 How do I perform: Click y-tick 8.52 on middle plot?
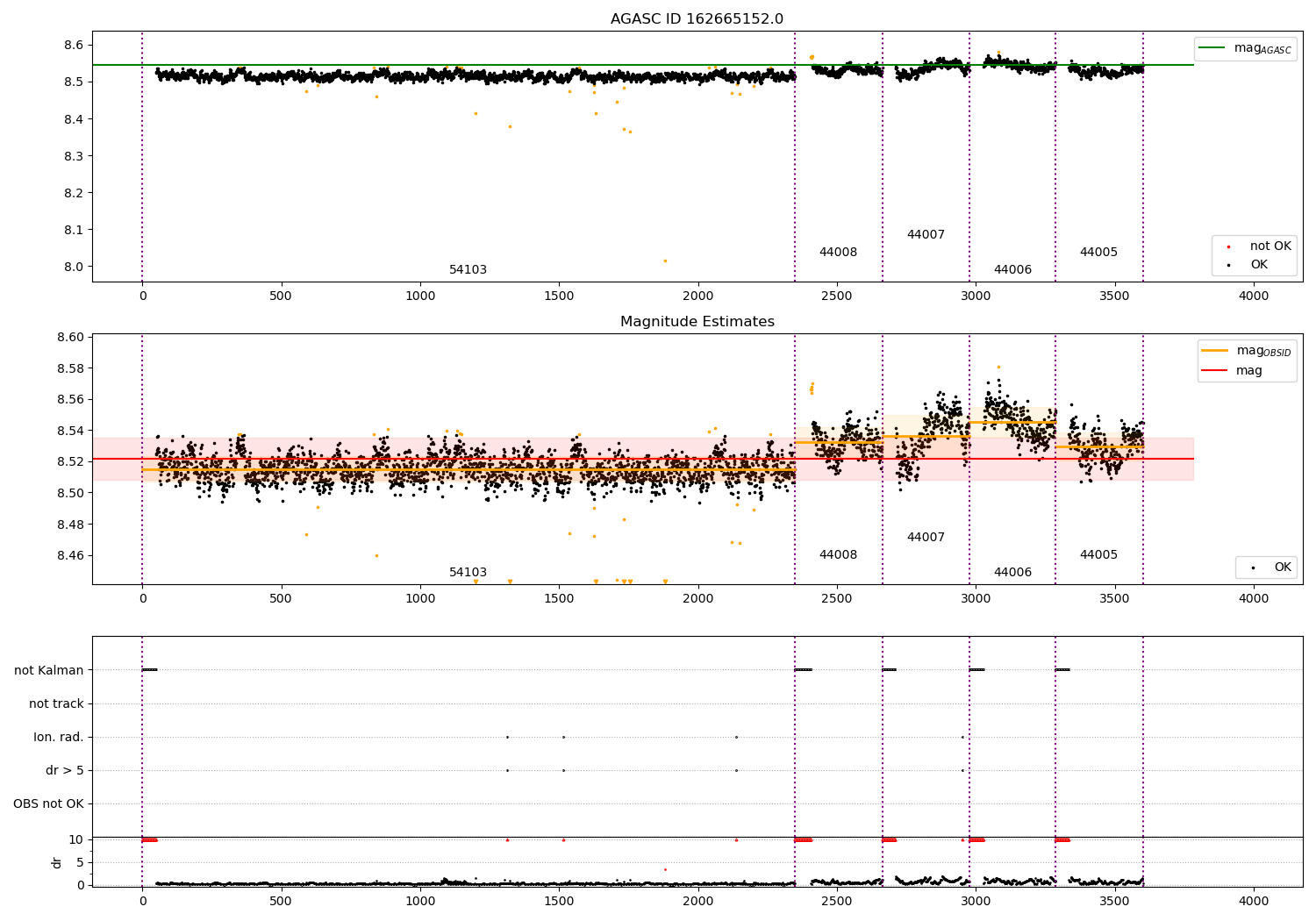(x=70, y=461)
